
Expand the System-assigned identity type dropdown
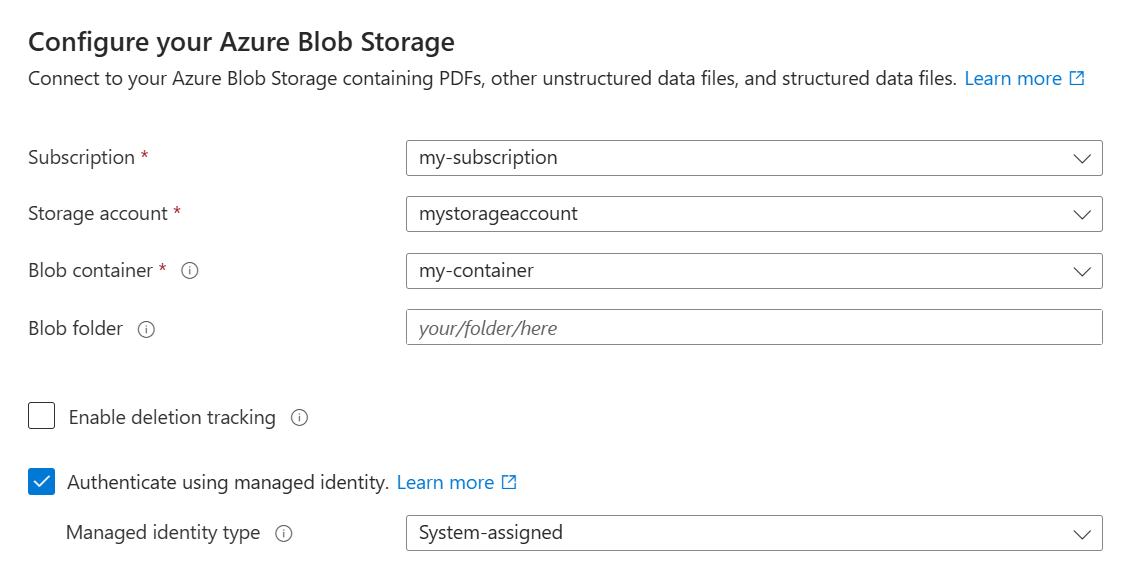[x=753, y=533]
